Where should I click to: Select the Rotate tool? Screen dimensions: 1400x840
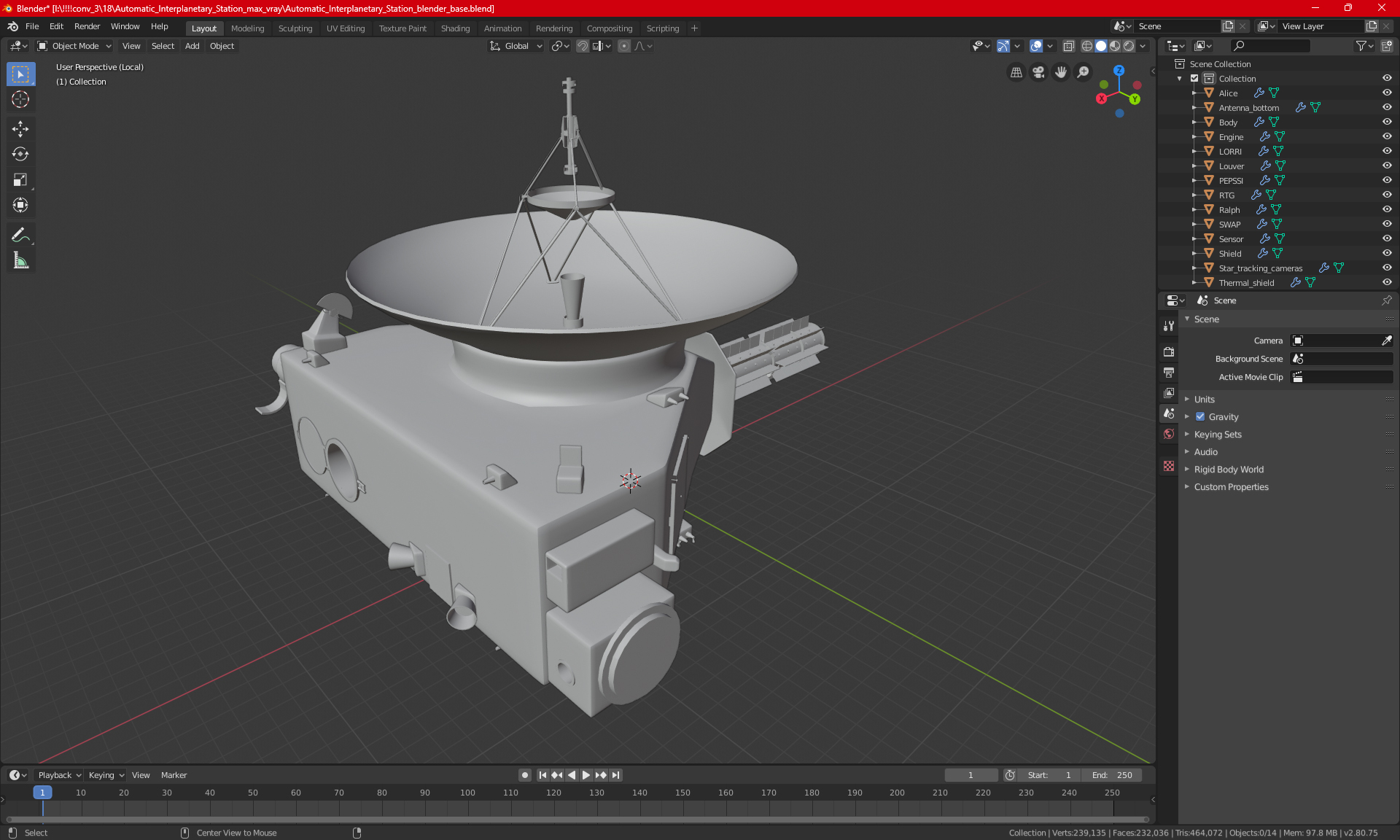click(20, 154)
